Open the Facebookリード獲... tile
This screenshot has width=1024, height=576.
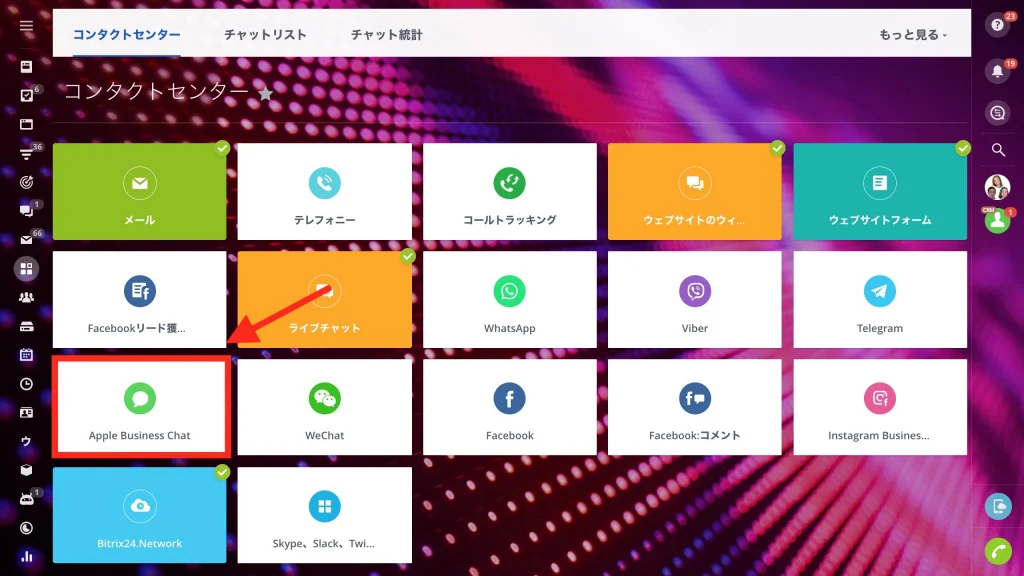[140, 299]
